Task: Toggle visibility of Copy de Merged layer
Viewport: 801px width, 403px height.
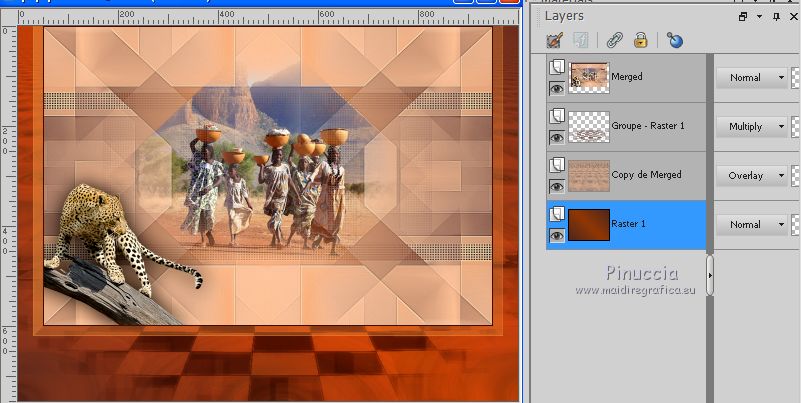Action: [557, 186]
